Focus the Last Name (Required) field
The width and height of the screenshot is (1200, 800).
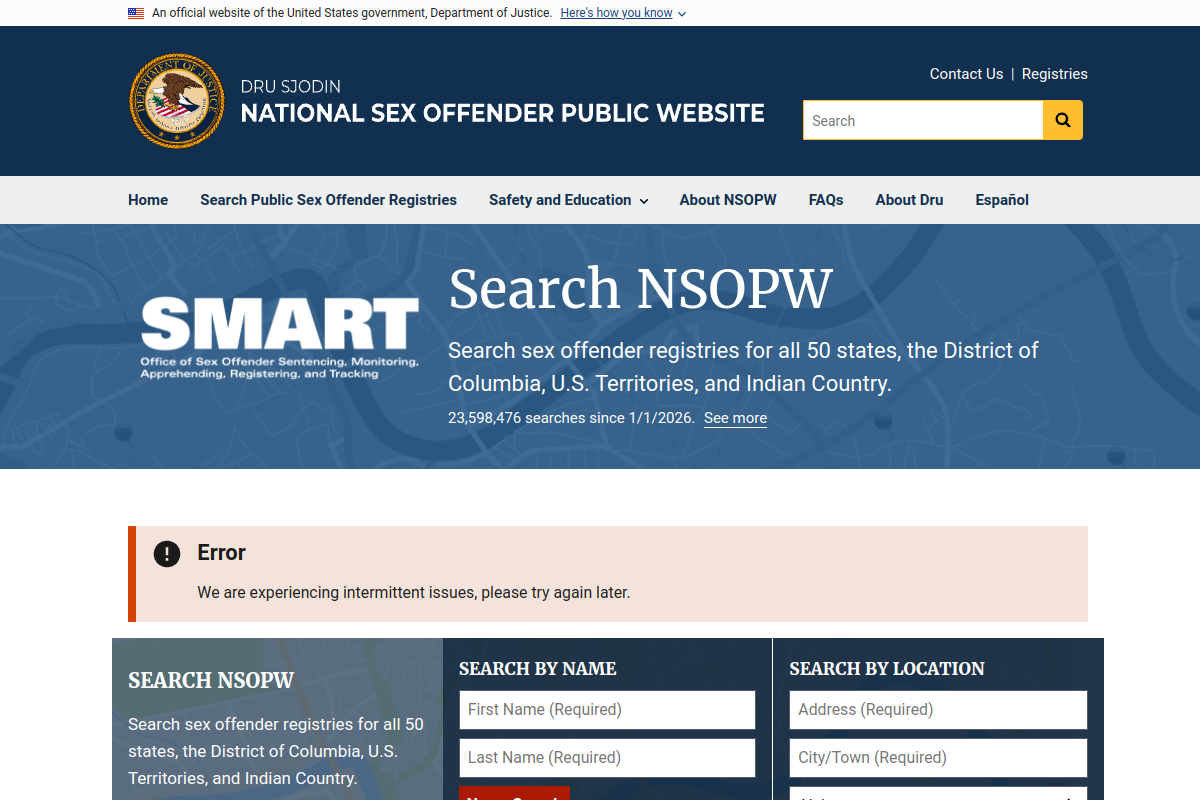[x=607, y=758]
